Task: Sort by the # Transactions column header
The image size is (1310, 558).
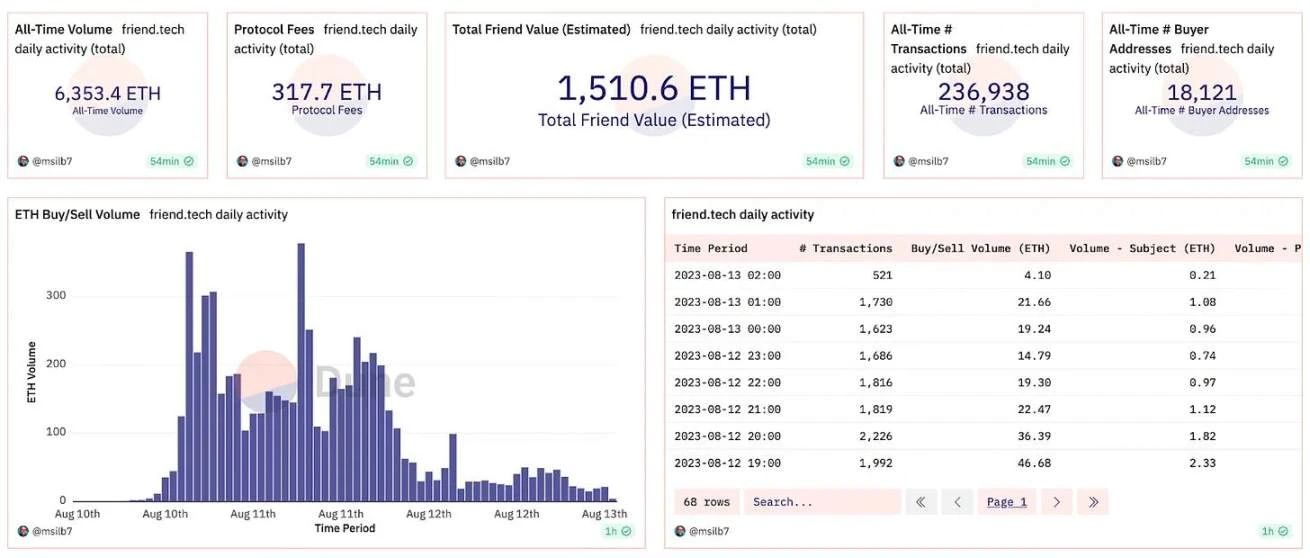Action: tap(845, 248)
